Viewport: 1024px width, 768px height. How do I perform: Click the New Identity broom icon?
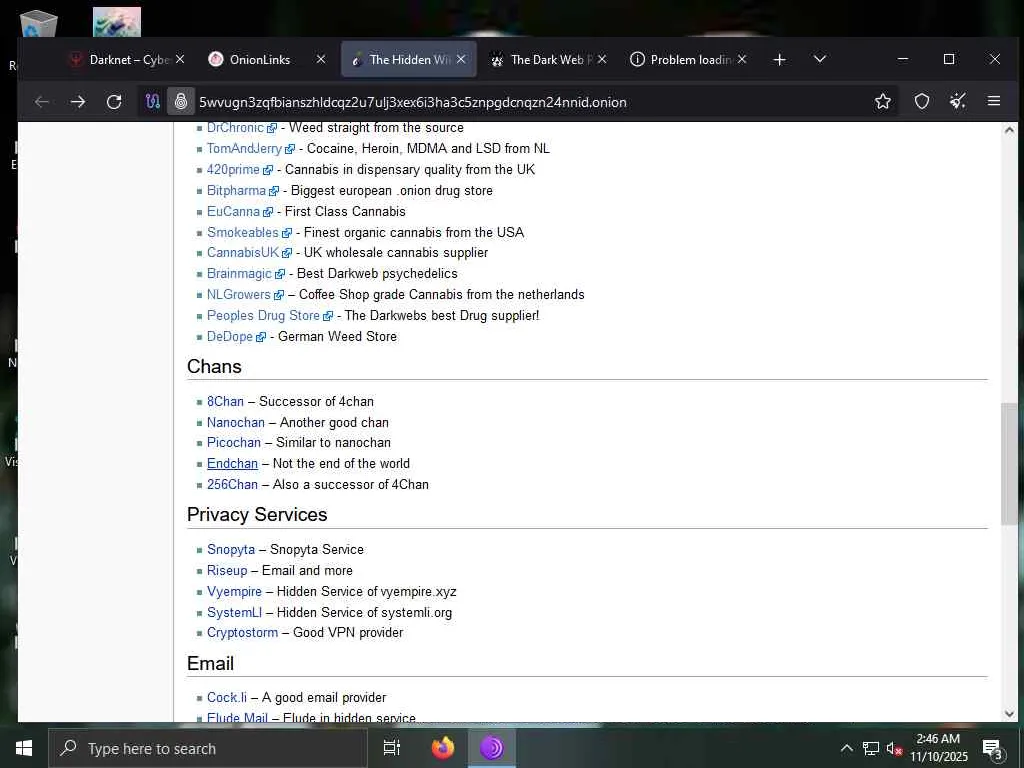click(958, 101)
